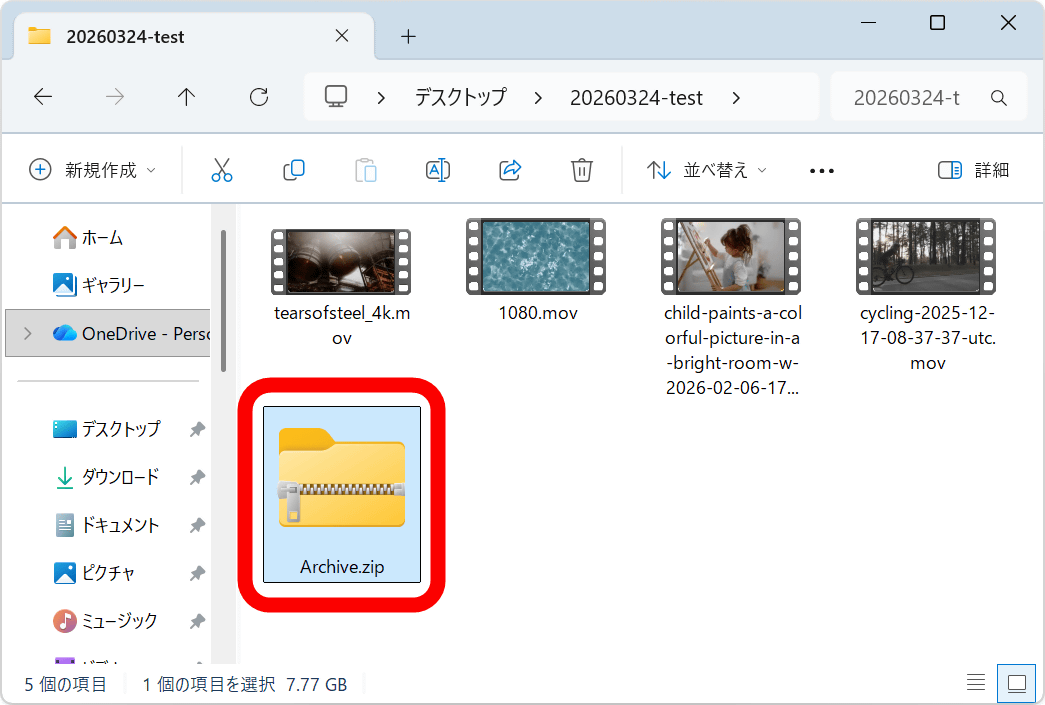Expand chevron after 20260324-test breadcrumb
This screenshot has width=1045, height=705.
(x=736, y=99)
